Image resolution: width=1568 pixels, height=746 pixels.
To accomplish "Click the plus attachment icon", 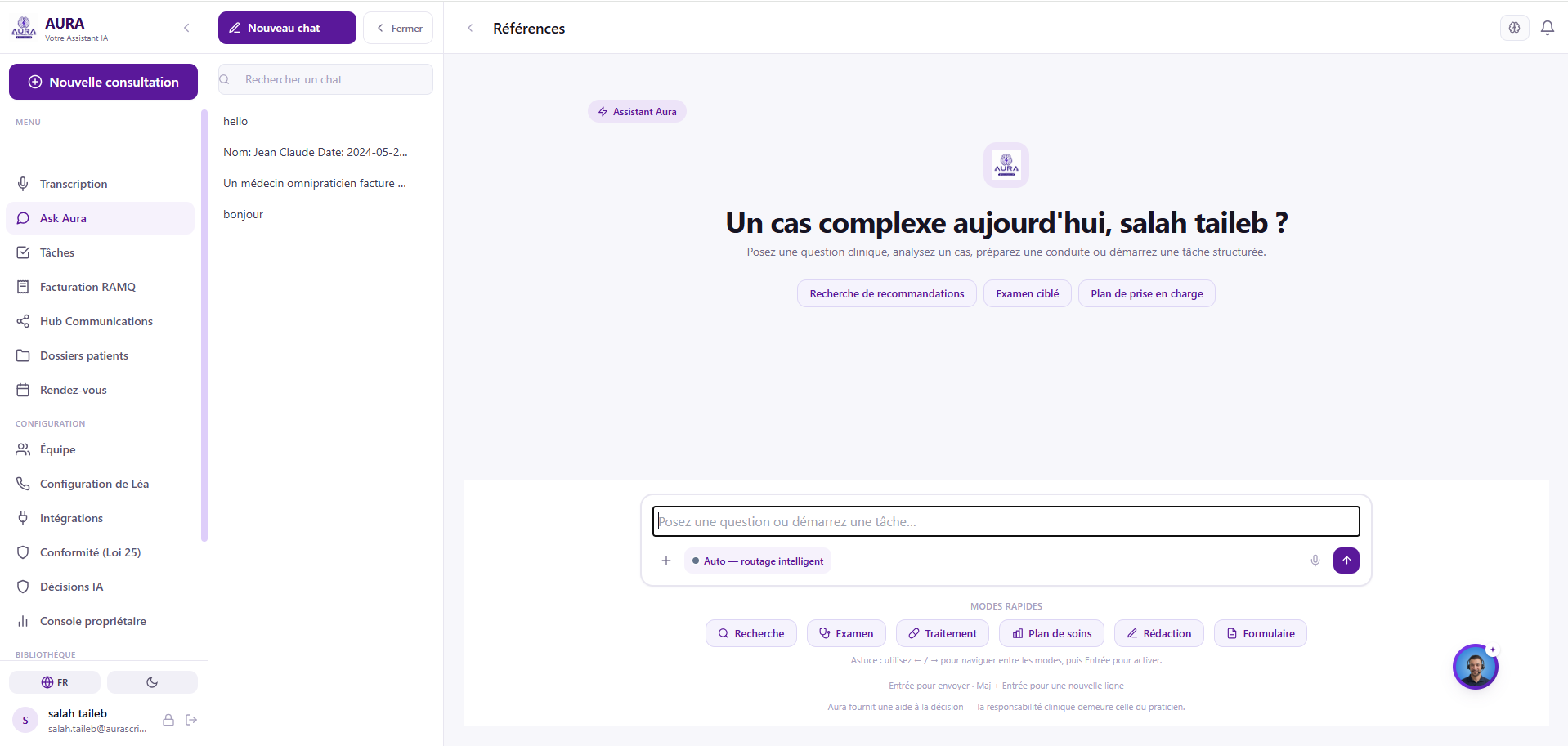I will pyautogui.click(x=666, y=561).
